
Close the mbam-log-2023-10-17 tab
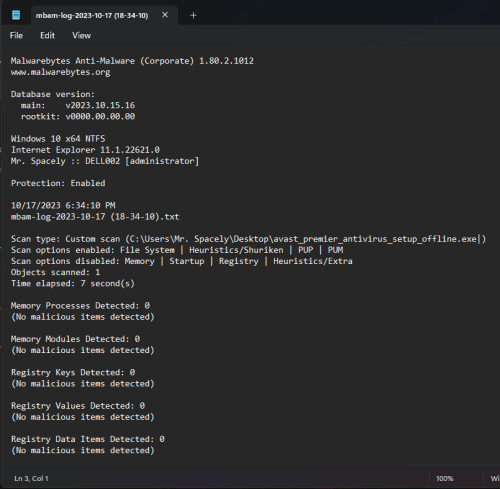point(165,15)
